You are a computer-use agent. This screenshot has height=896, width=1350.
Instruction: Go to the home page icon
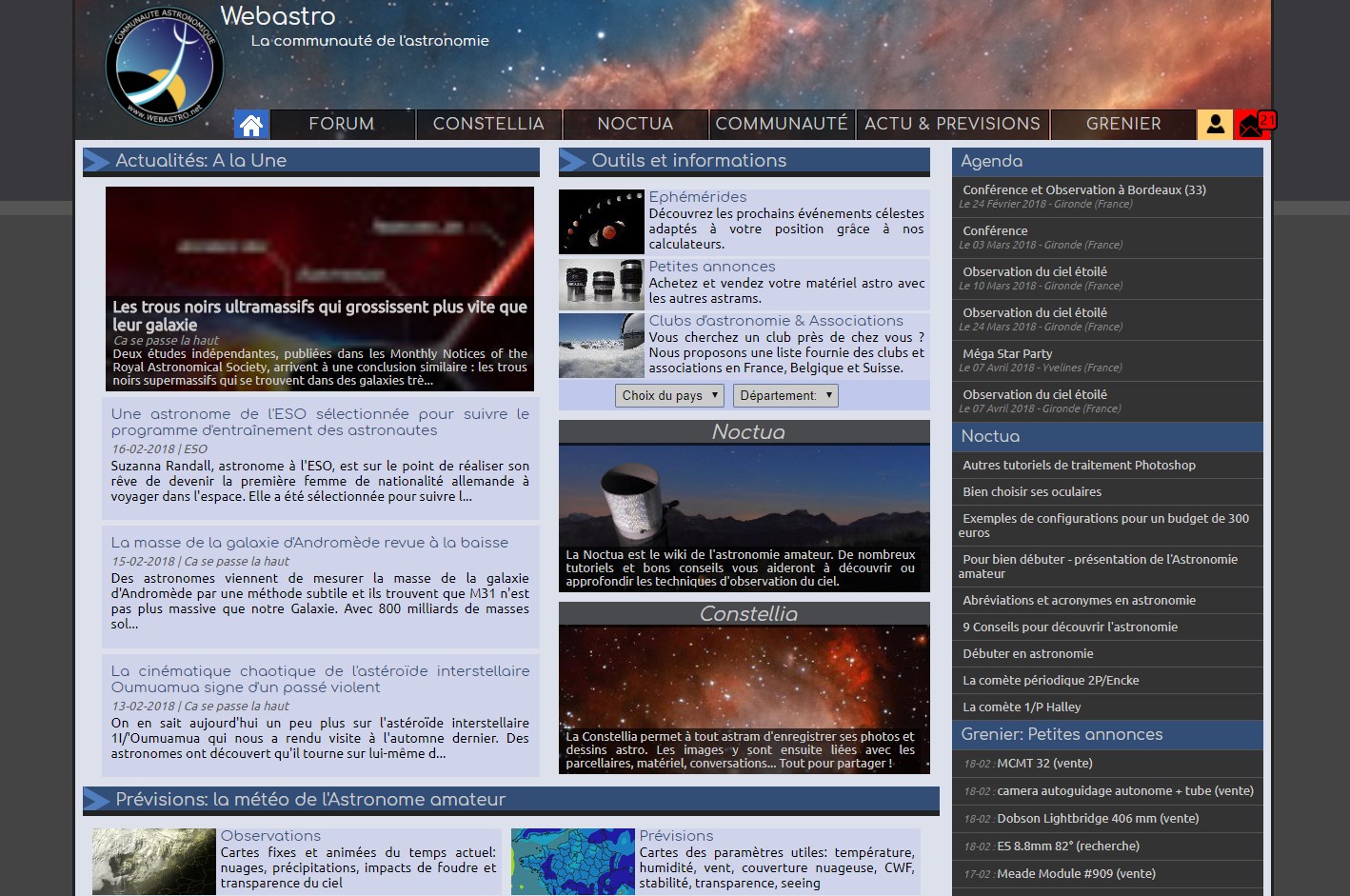[x=251, y=125]
